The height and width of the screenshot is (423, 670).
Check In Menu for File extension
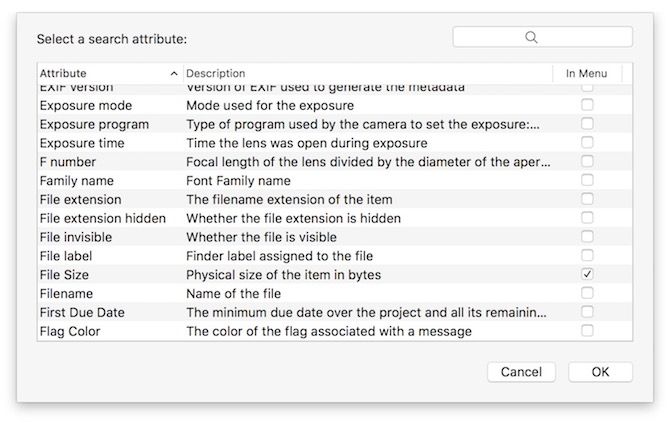click(587, 199)
